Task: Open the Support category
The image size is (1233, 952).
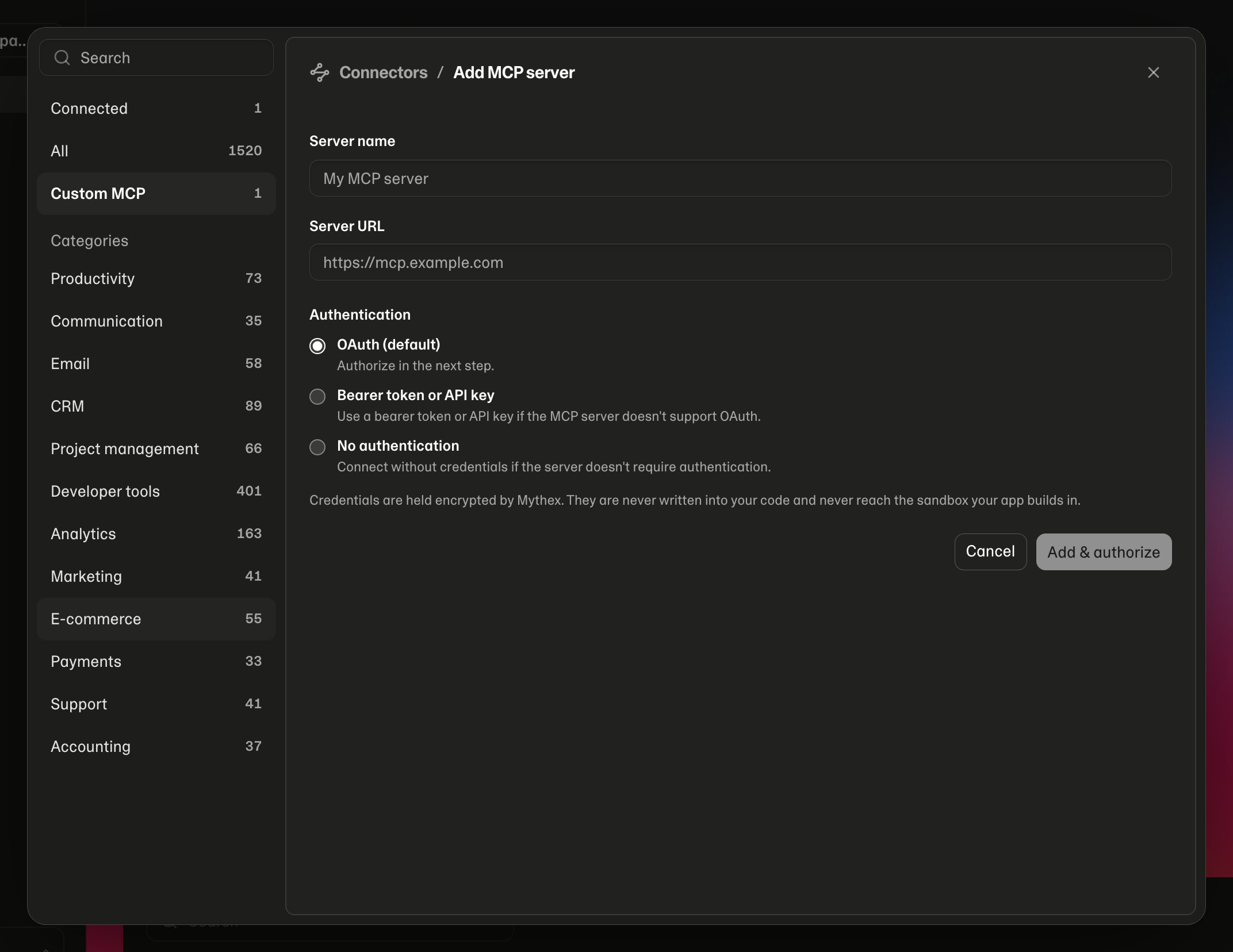Action: click(x=156, y=704)
